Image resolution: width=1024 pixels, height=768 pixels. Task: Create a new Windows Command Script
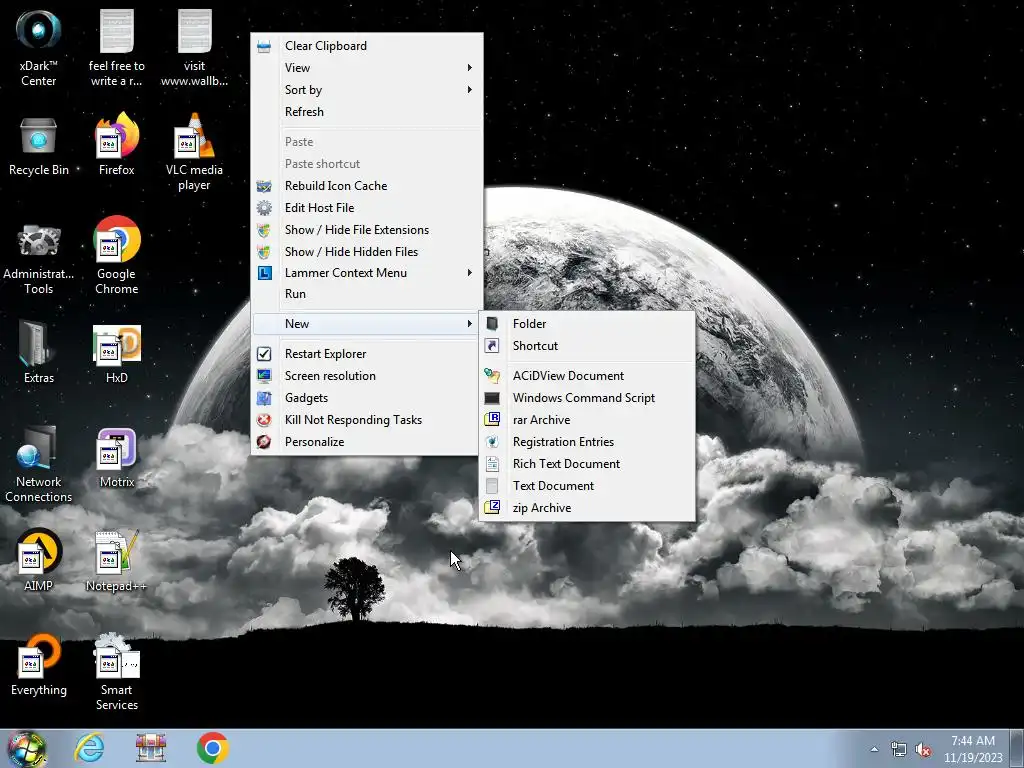pyautogui.click(x=587, y=398)
